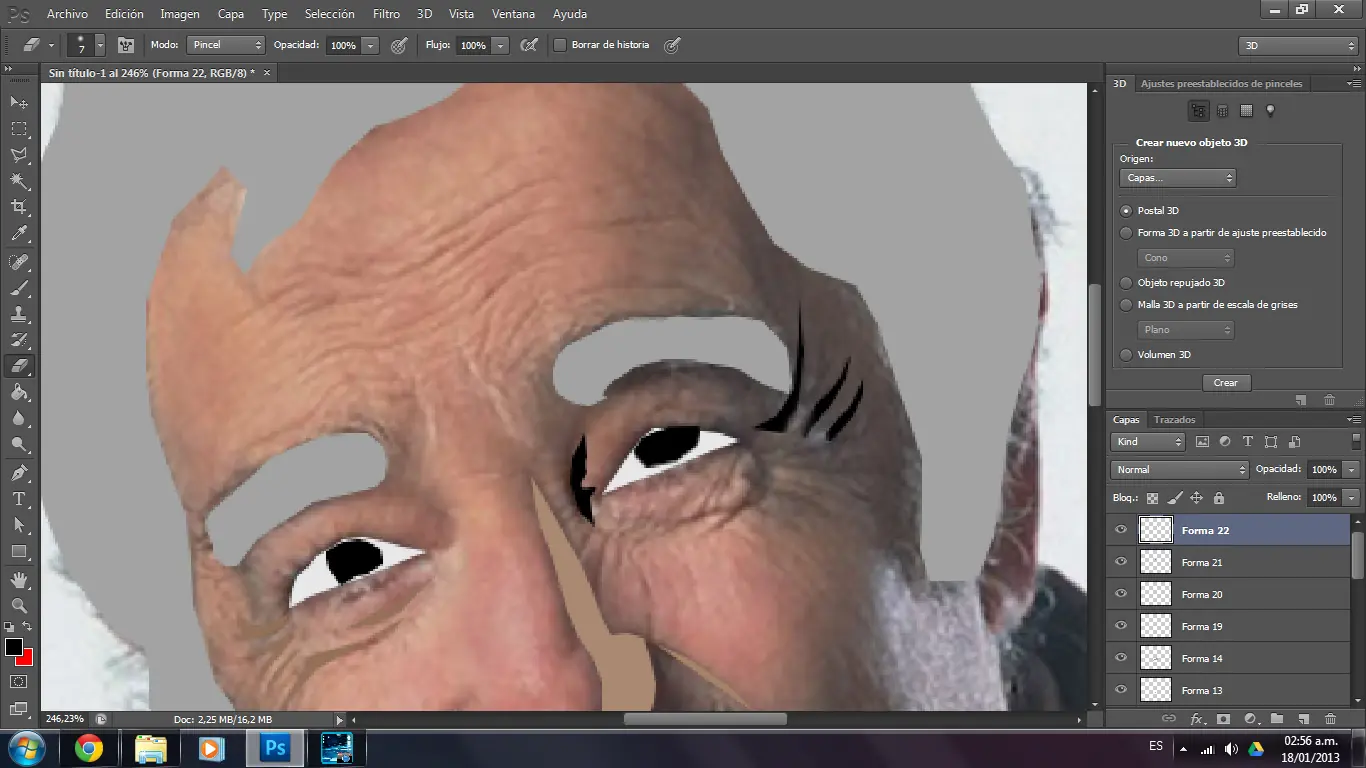Image resolution: width=1366 pixels, height=768 pixels.
Task: Select the Eyedropper tool
Action: pos(19,234)
